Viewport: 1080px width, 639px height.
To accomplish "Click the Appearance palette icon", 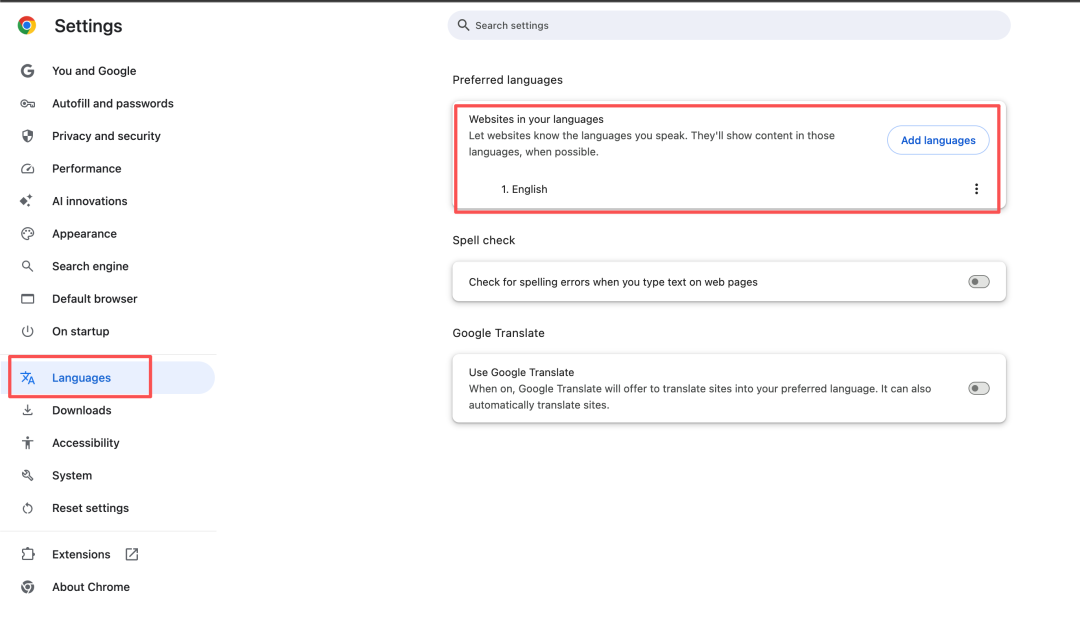I will pyautogui.click(x=28, y=234).
